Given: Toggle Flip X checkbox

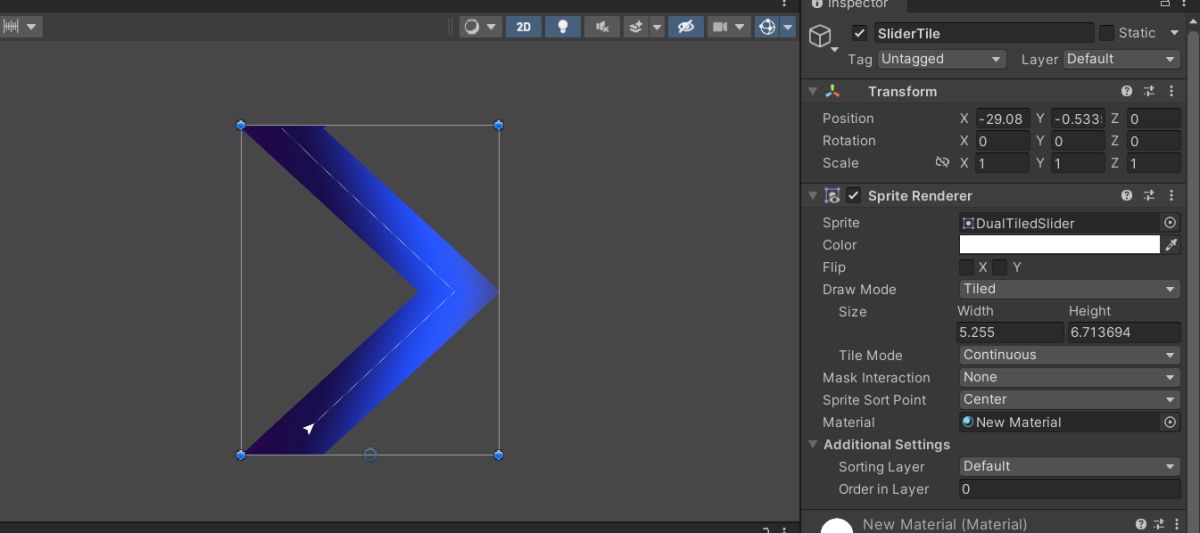Looking at the screenshot, I should coord(966,267).
